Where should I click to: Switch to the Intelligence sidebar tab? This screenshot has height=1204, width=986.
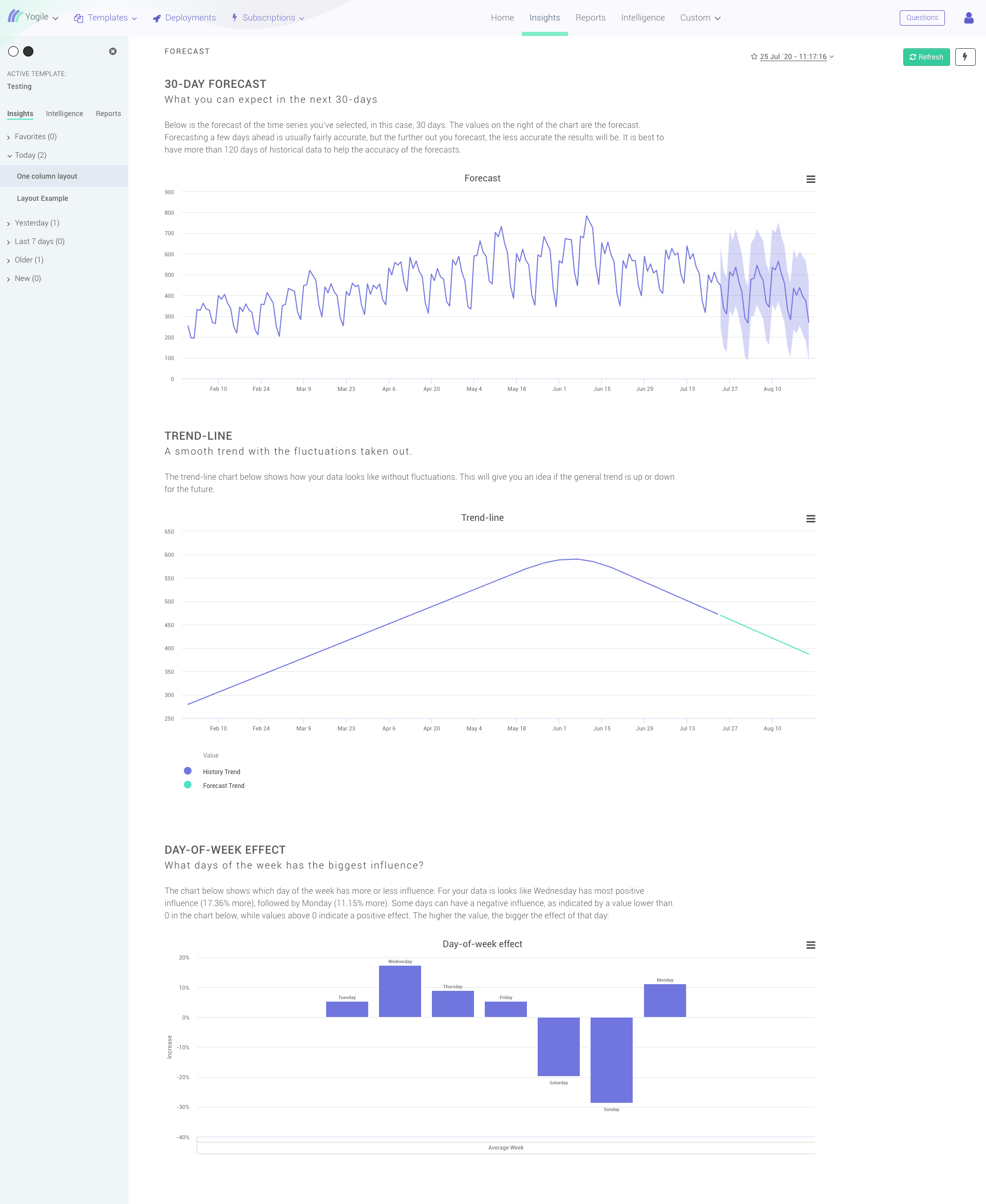[x=64, y=114]
